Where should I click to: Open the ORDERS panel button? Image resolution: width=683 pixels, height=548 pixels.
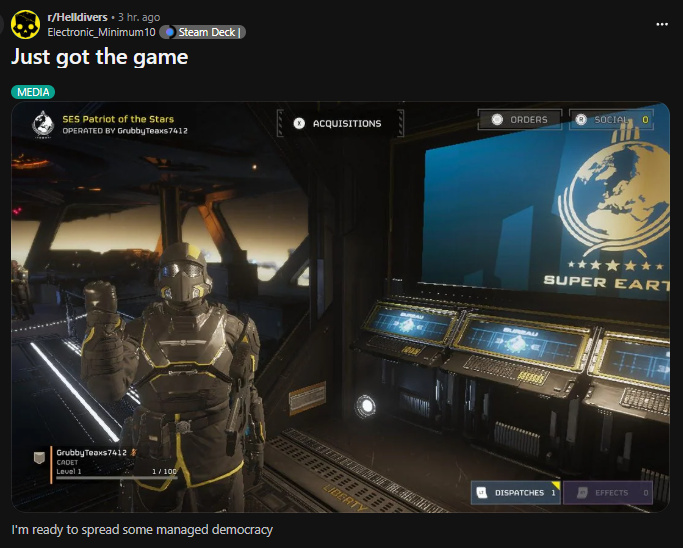pos(521,119)
